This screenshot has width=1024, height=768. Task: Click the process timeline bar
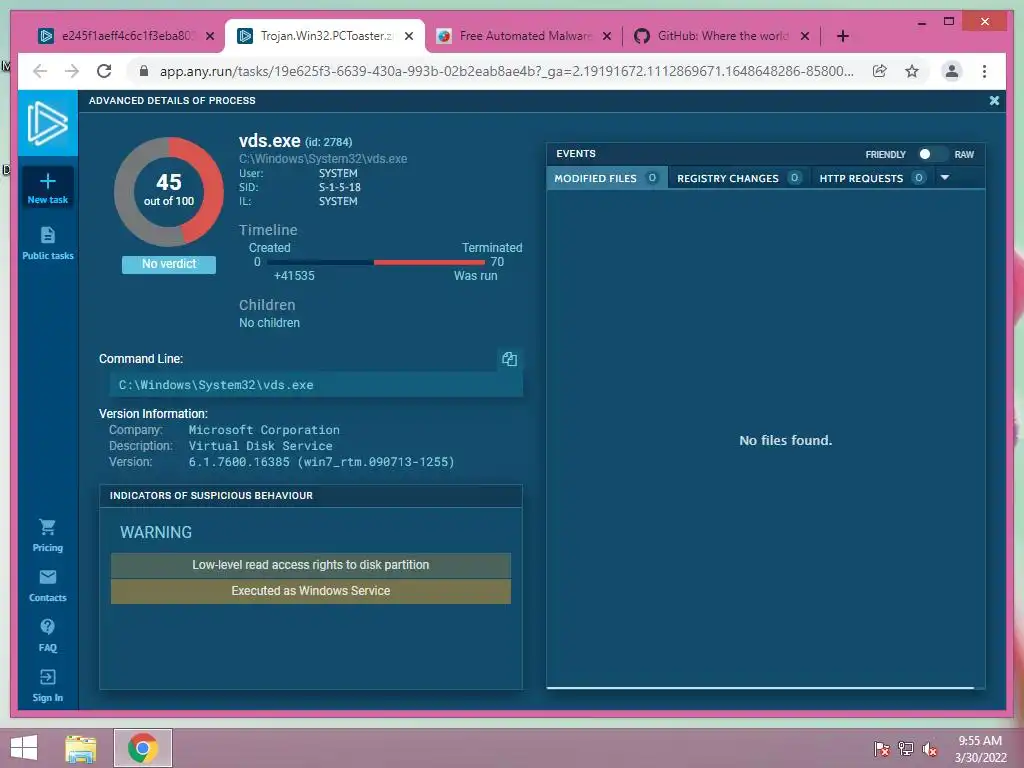(x=376, y=263)
